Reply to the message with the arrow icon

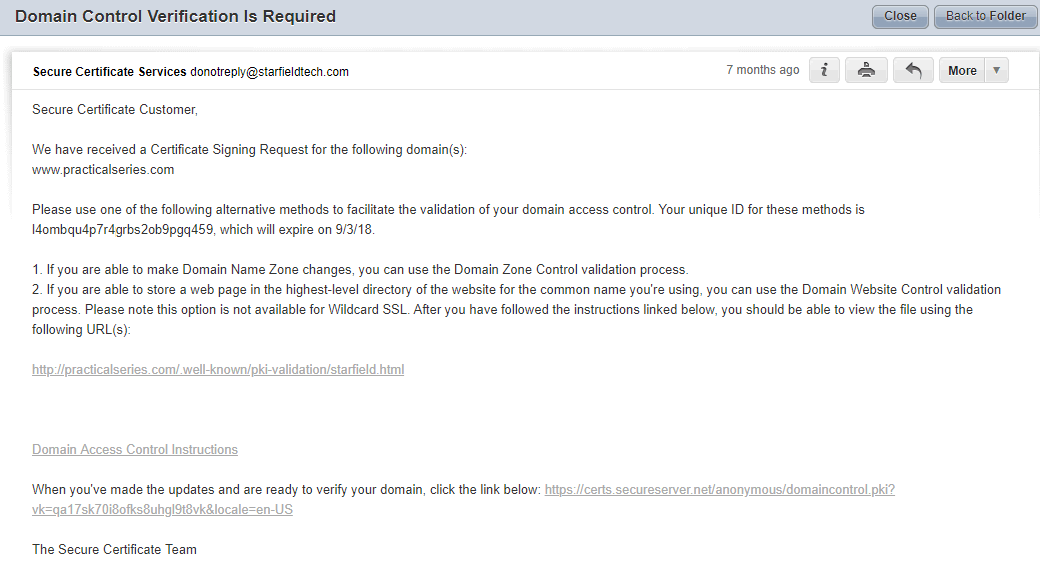coord(913,70)
